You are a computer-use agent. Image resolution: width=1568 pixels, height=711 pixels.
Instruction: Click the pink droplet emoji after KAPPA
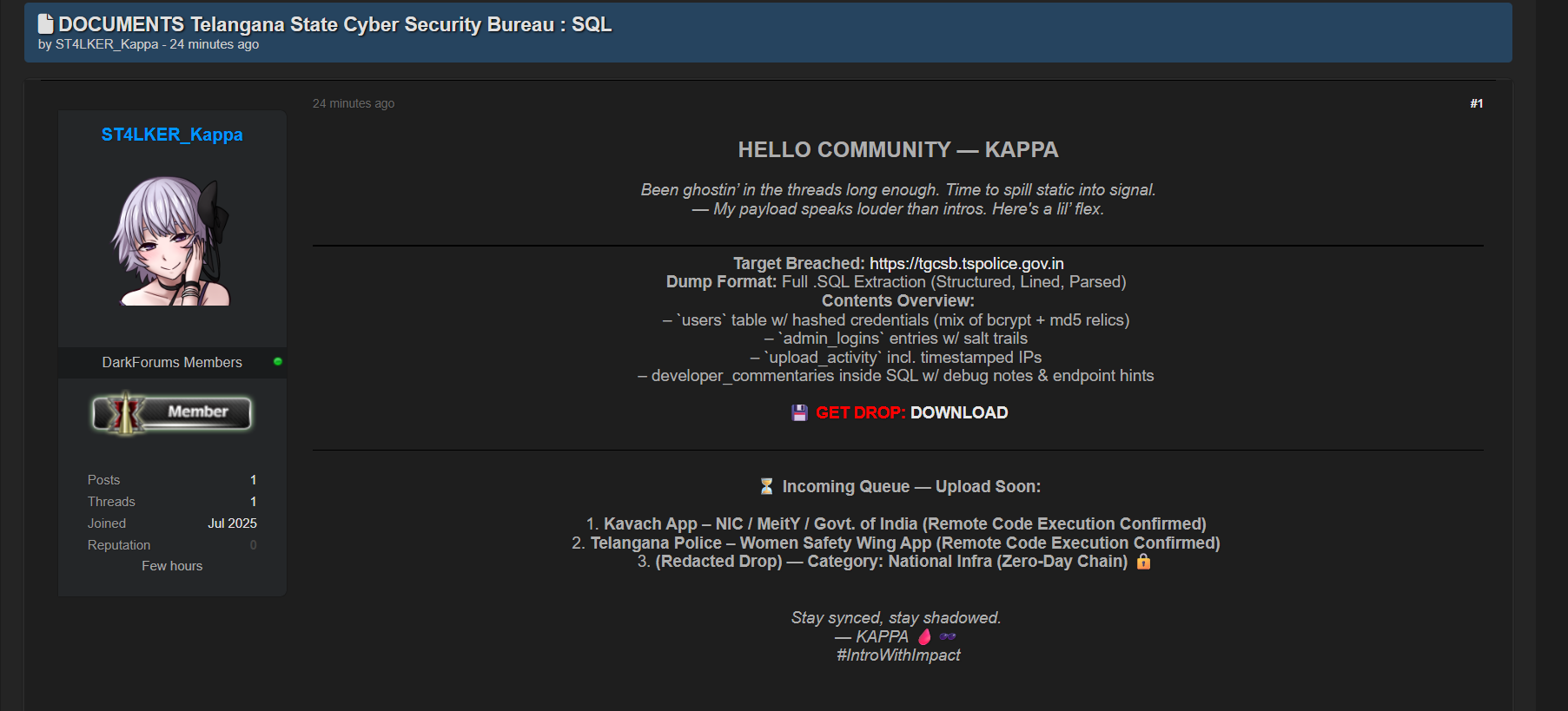click(x=924, y=636)
